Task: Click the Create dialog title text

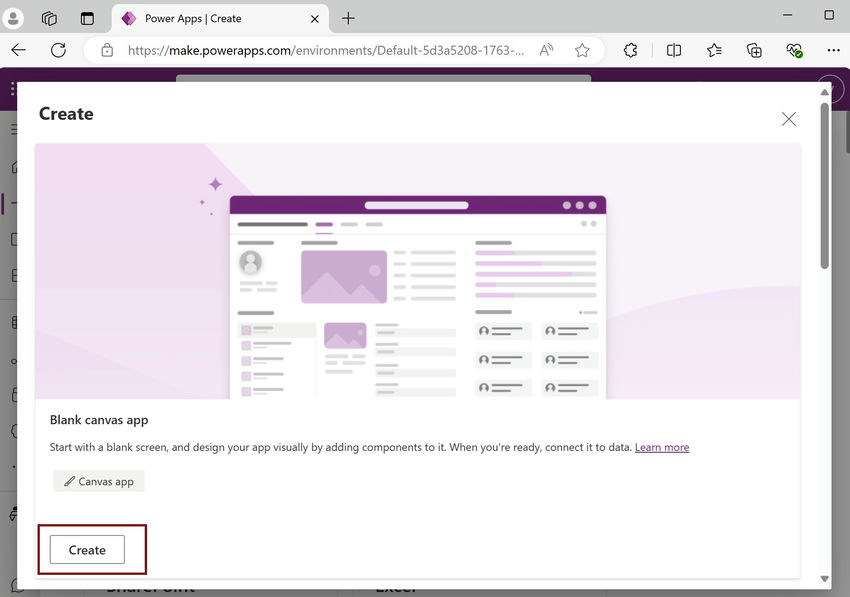Action: (x=66, y=114)
